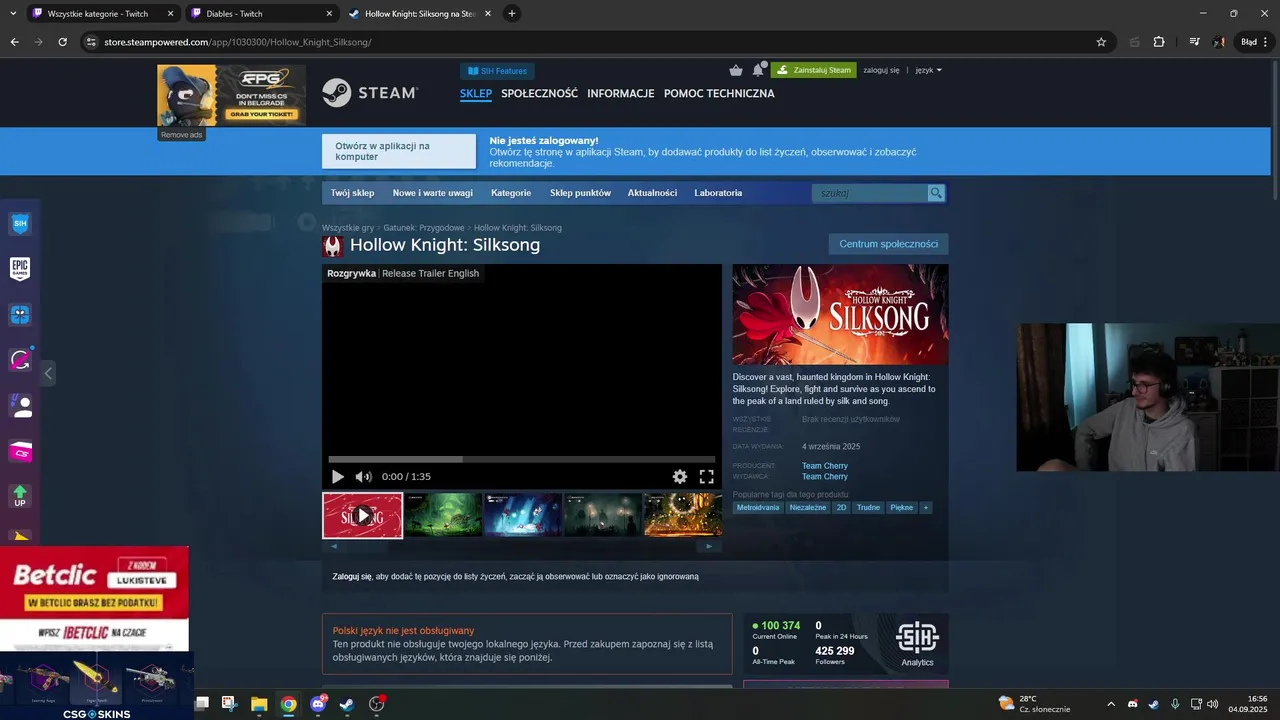Move thumbnail strip right with arrow
This screenshot has width=1280, height=720.
[x=709, y=546]
